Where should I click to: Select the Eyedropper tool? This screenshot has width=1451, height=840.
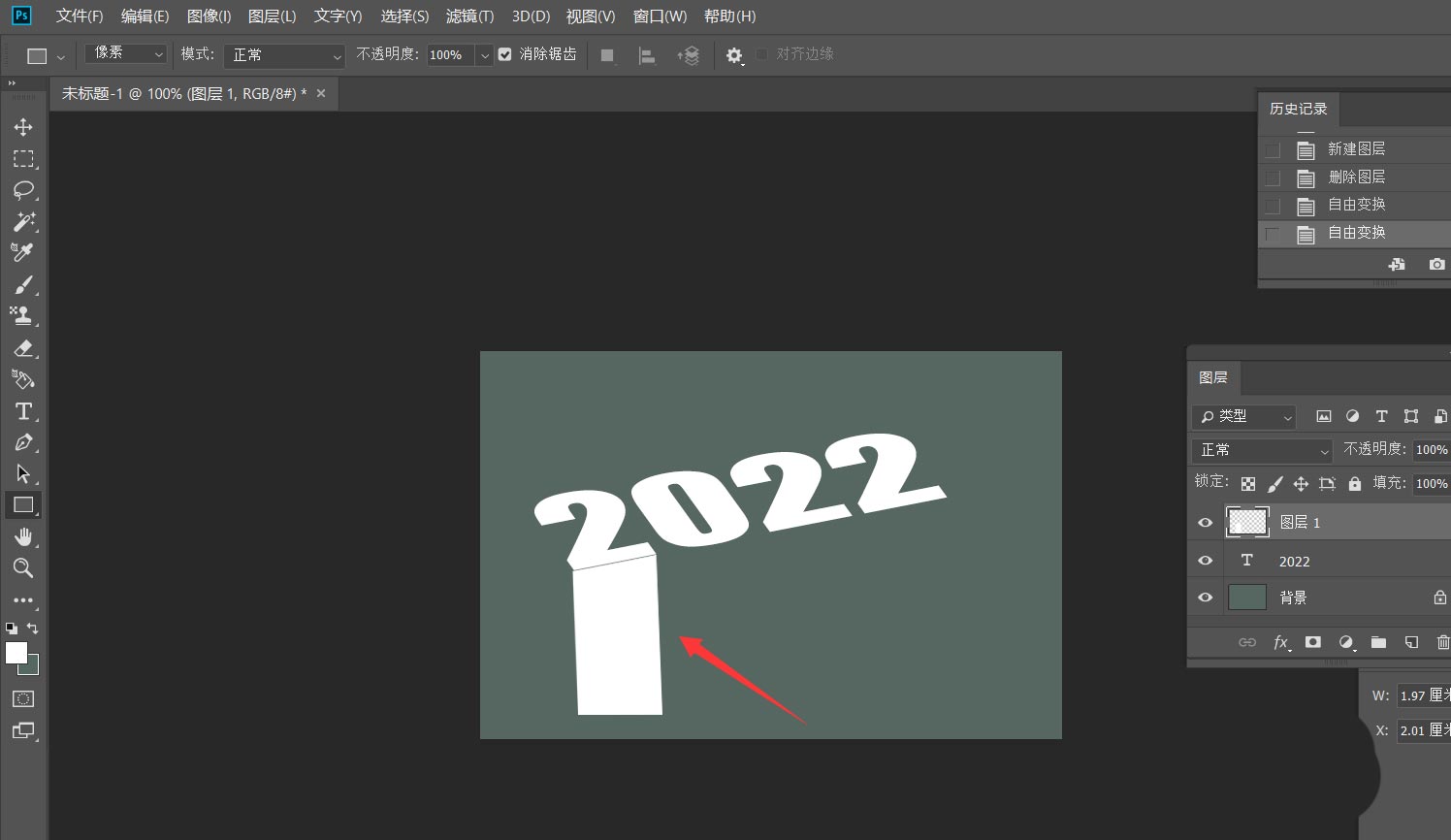(x=23, y=252)
